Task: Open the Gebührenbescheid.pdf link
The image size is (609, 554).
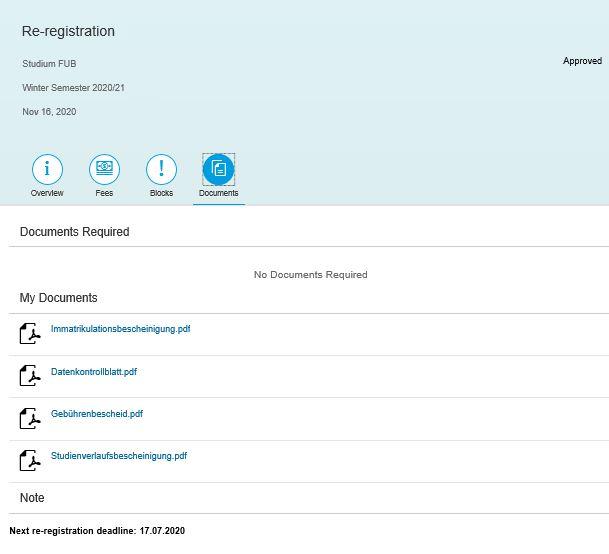Action: [97, 414]
